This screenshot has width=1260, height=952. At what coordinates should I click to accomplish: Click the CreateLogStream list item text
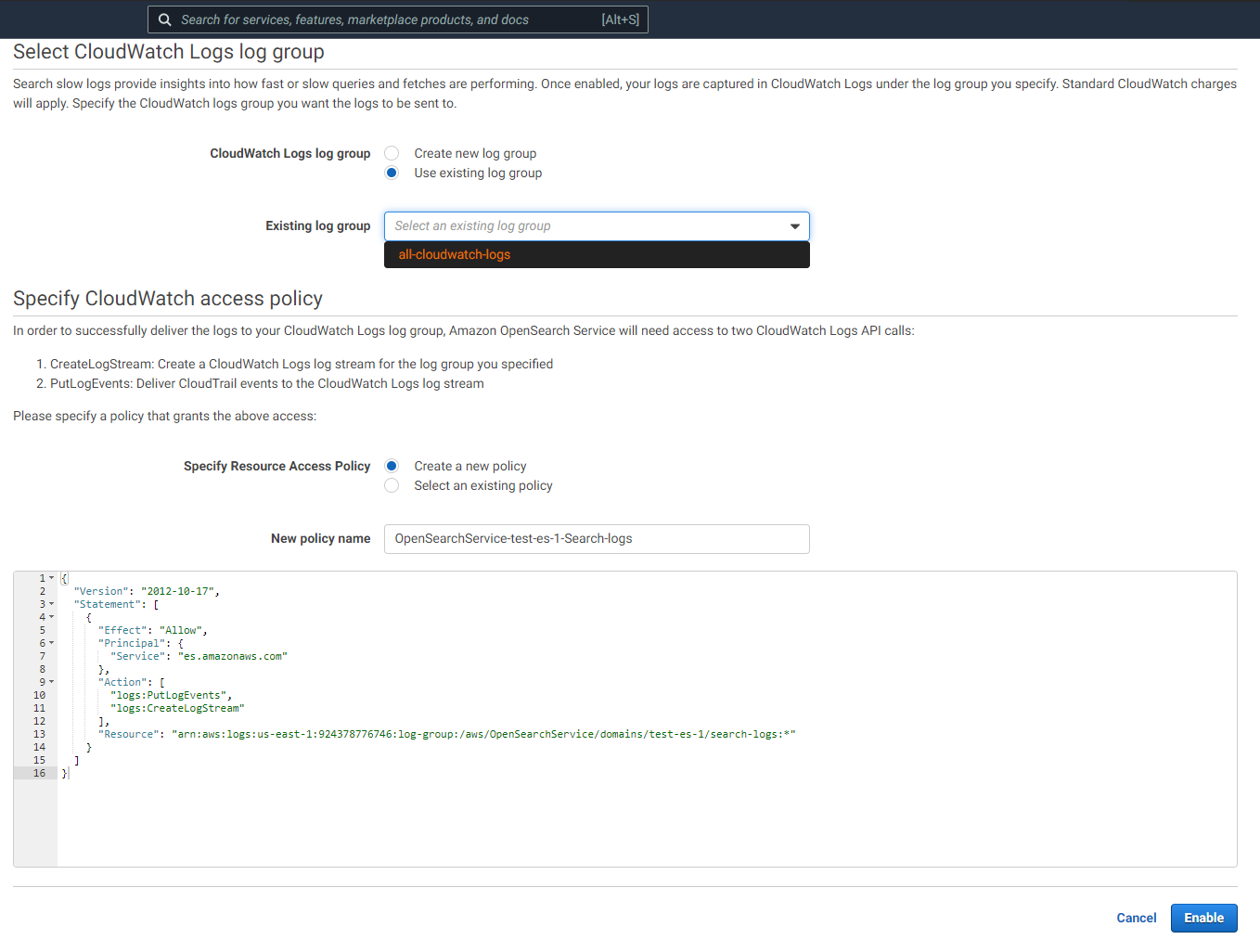(302, 364)
